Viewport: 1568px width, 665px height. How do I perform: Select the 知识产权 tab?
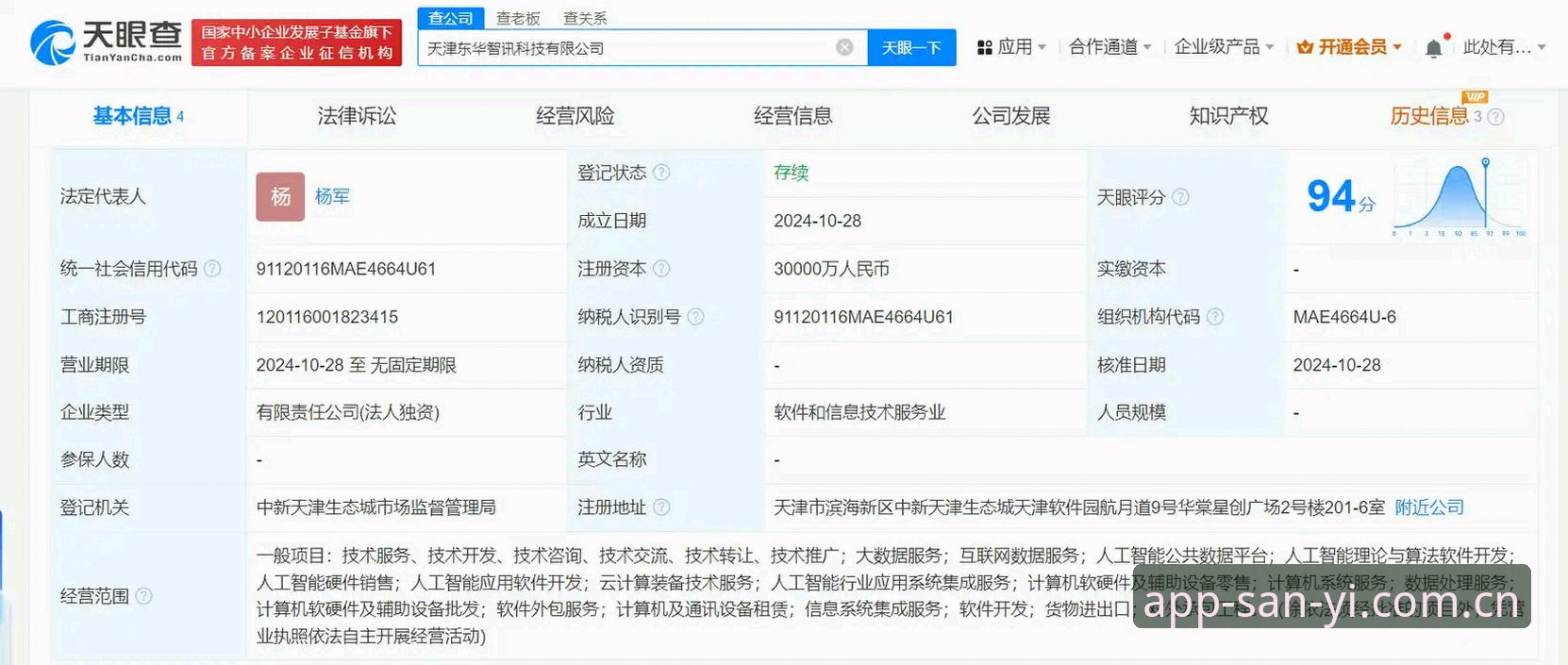tap(1229, 116)
